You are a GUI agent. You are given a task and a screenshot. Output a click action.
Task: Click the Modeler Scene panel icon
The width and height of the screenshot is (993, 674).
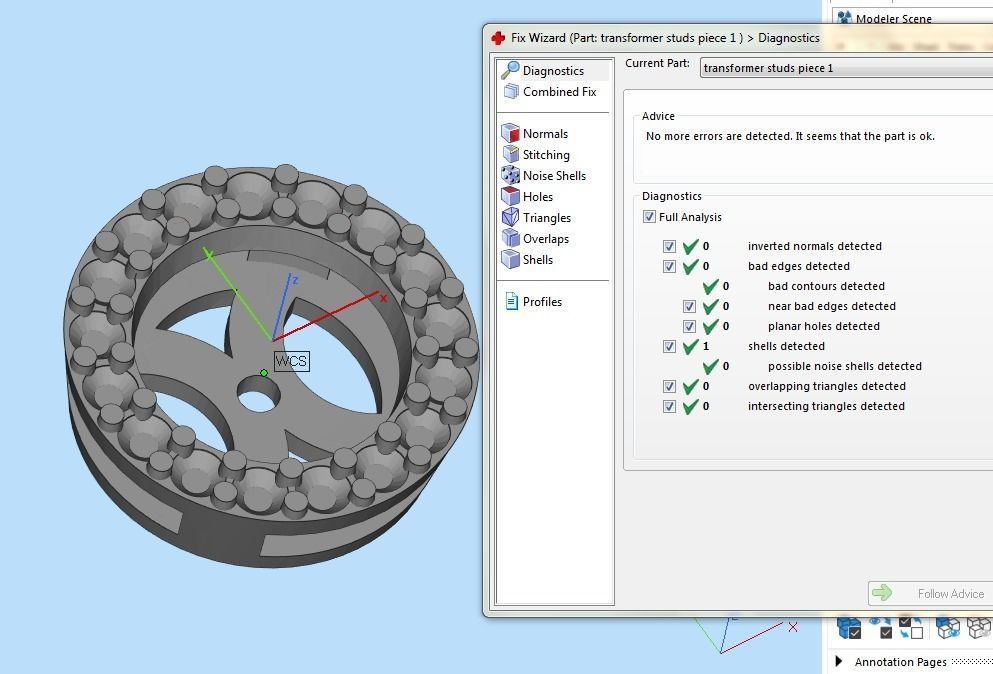pyautogui.click(x=844, y=18)
